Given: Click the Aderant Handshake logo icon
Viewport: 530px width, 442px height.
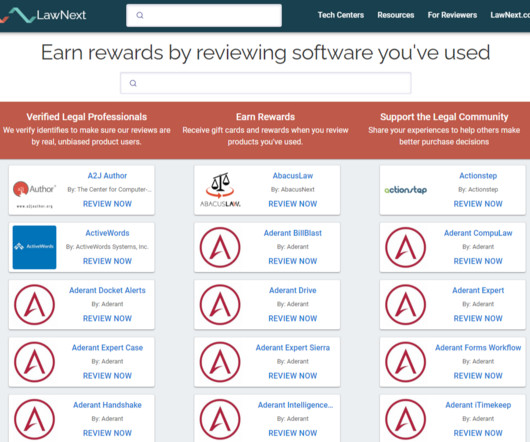Looking at the screenshot, I should point(34,419).
